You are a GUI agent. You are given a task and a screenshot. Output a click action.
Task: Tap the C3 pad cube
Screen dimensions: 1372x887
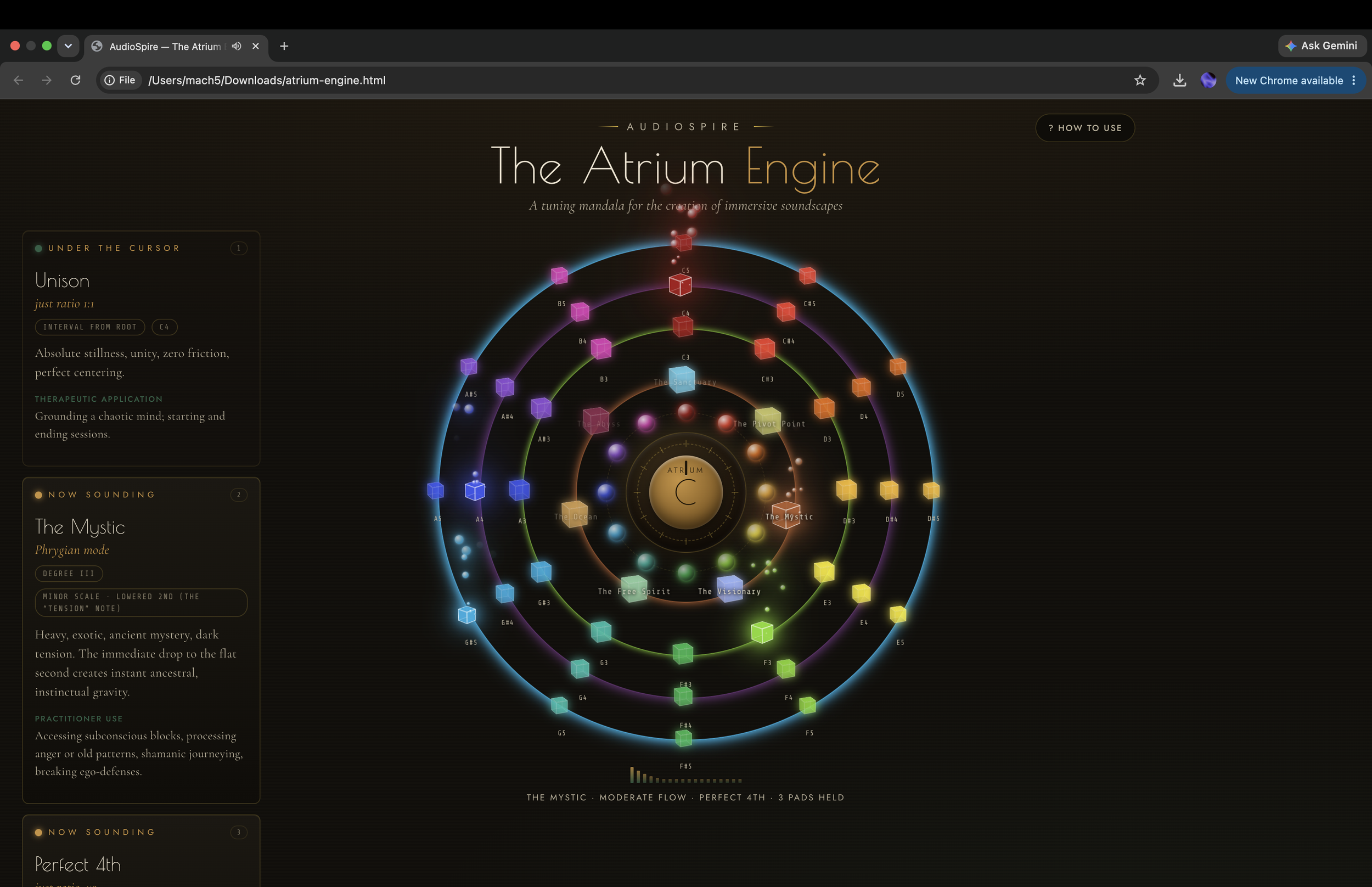coord(683,327)
